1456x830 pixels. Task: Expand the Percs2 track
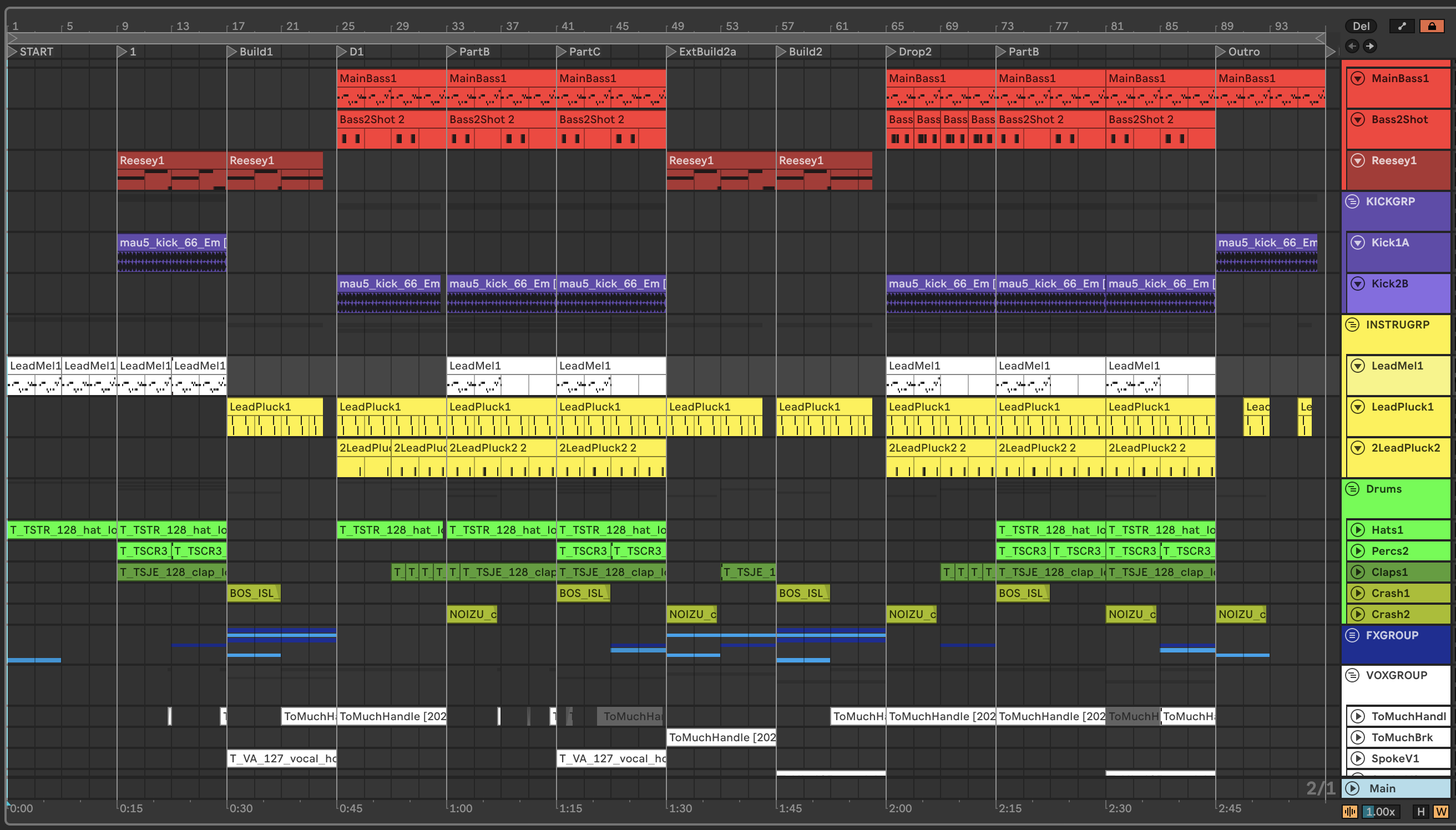[x=1358, y=551]
